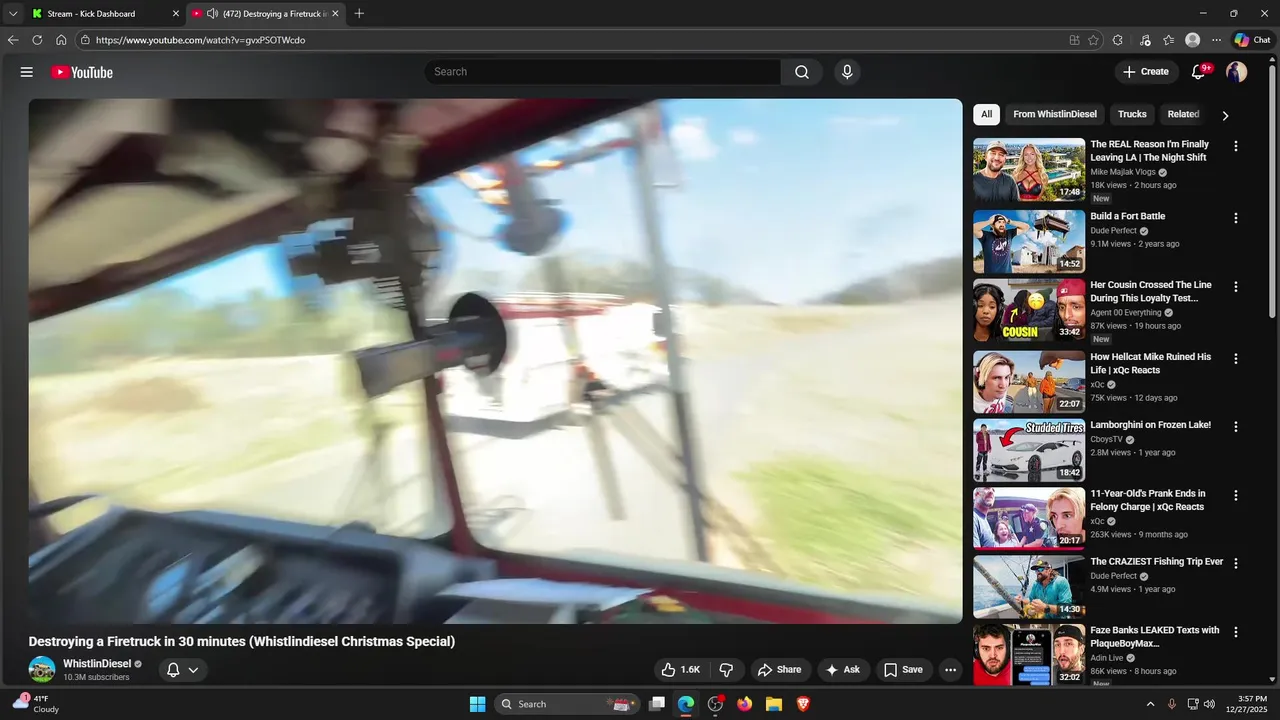Open WhistlinDiesel channel avatar
This screenshot has height=720, width=1280.
point(42,670)
